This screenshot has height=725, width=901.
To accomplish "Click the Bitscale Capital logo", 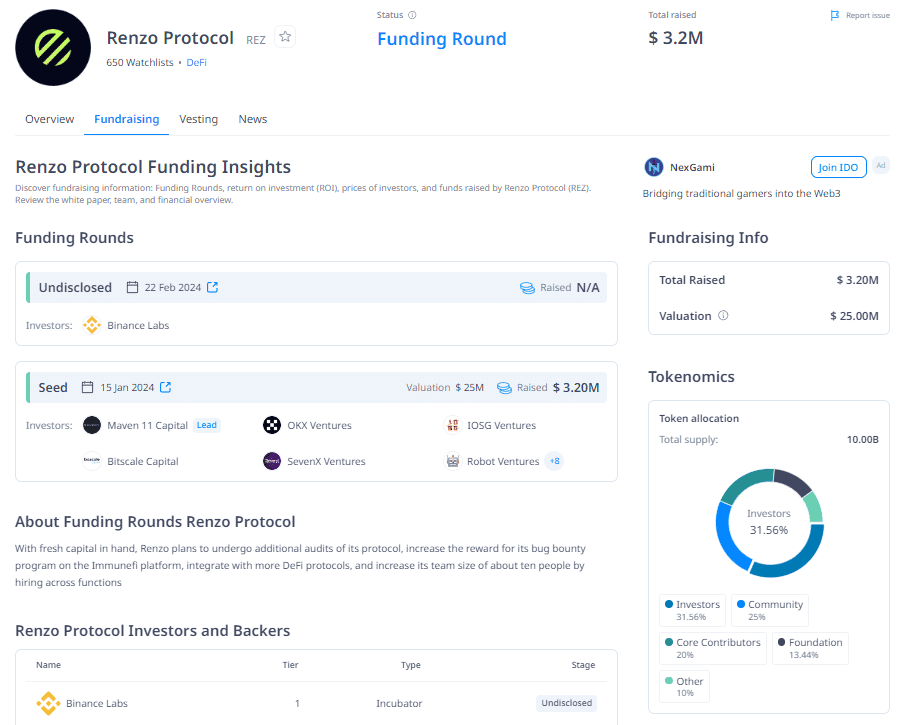I will [92, 461].
